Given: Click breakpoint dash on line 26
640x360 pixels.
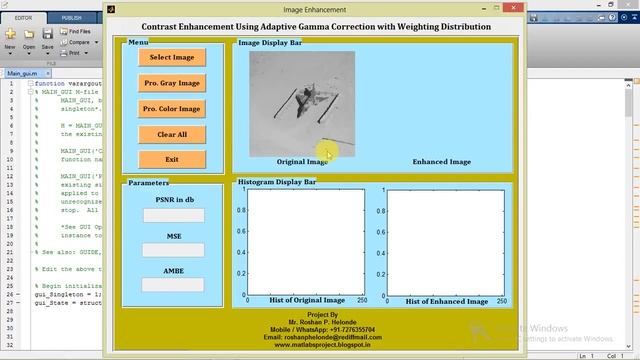Looking at the screenshot, I should (x=18, y=294).
